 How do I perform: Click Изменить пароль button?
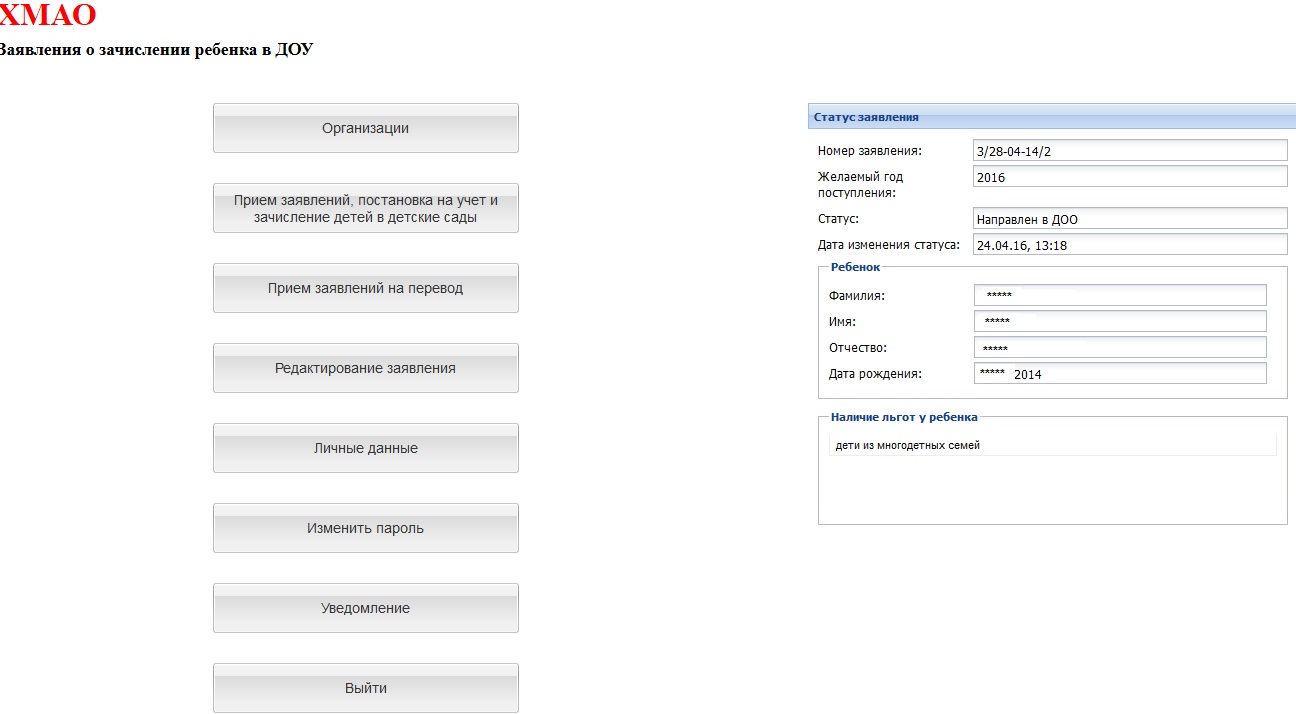(x=365, y=528)
